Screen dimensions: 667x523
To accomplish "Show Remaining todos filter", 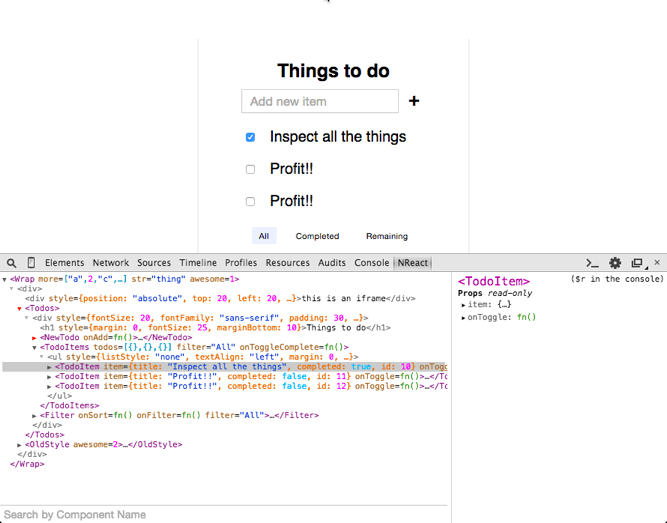I will pyautogui.click(x=386, y=236).
